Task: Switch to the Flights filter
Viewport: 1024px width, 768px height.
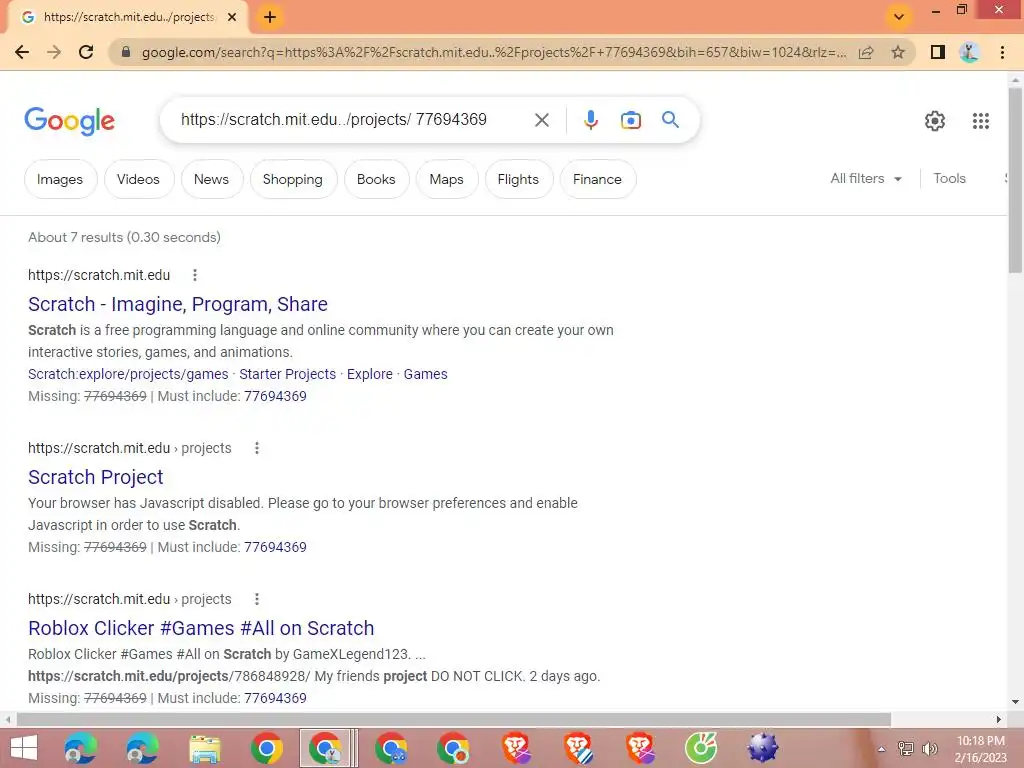Action: pyautogui.click(x=518, y=179)
